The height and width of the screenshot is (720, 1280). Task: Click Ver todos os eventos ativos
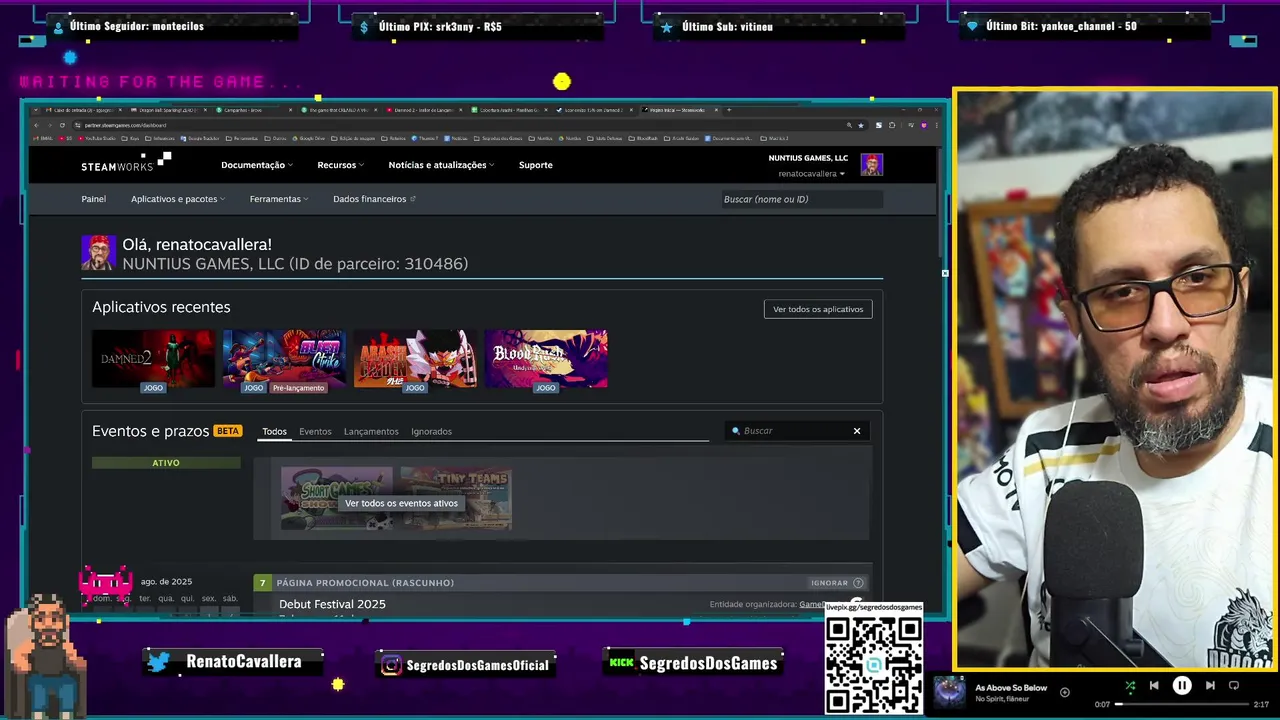[401, 503]
